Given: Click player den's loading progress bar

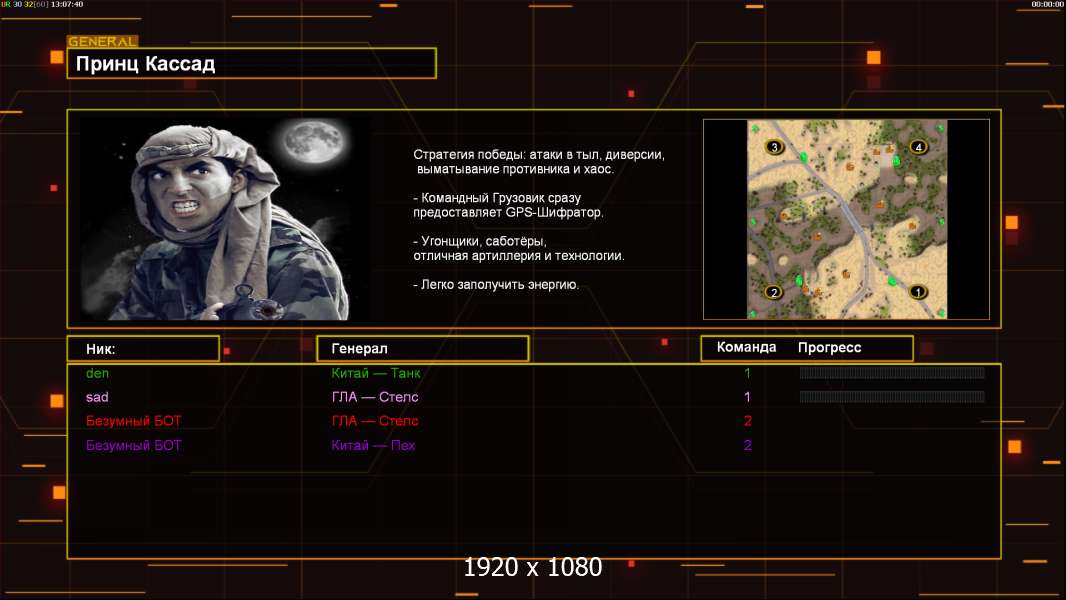Looking at the screenshot, I should click(x=891, y=373).
